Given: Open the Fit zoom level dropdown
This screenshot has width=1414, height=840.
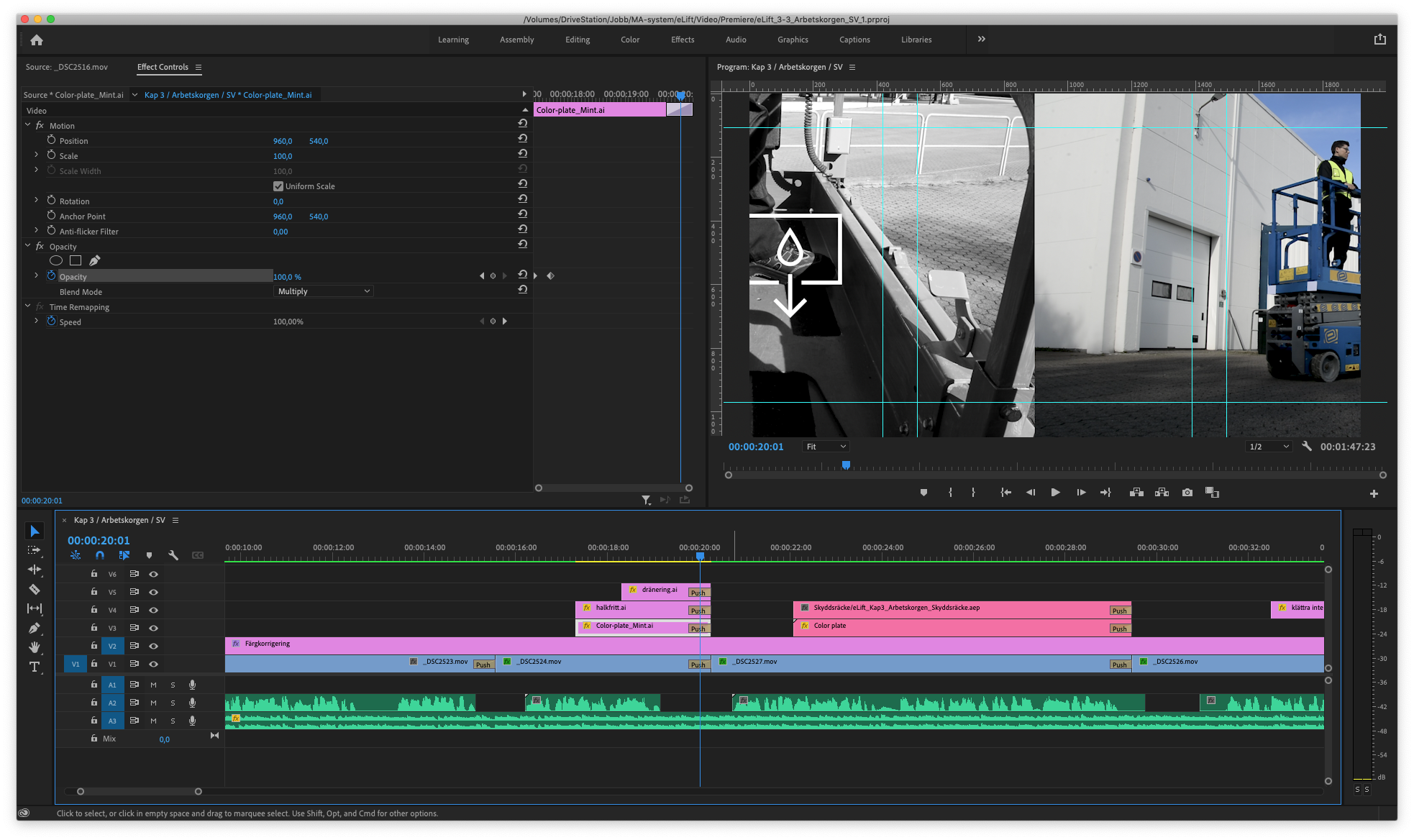Looking at the screenshot, I should click(826, 447).
